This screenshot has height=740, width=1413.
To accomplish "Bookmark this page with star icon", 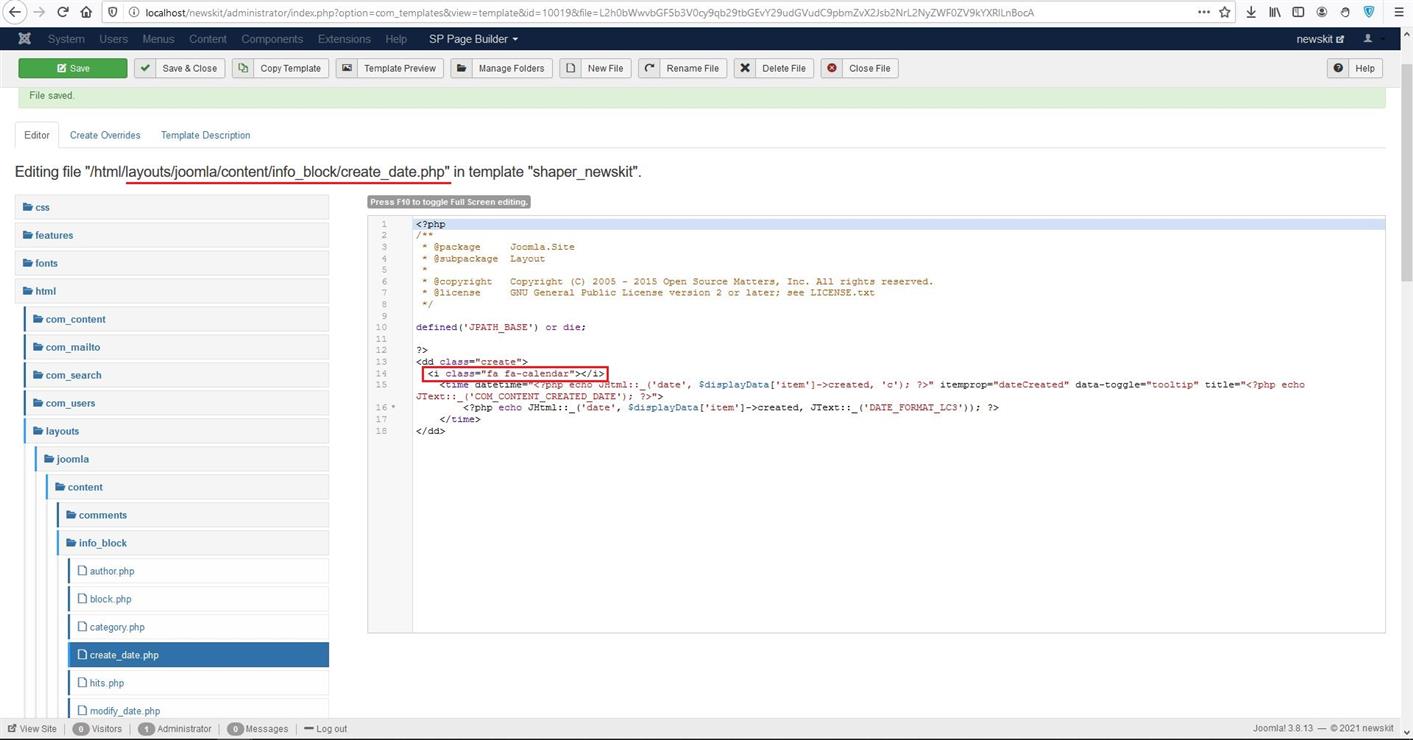I will (x=1225, y=12).
